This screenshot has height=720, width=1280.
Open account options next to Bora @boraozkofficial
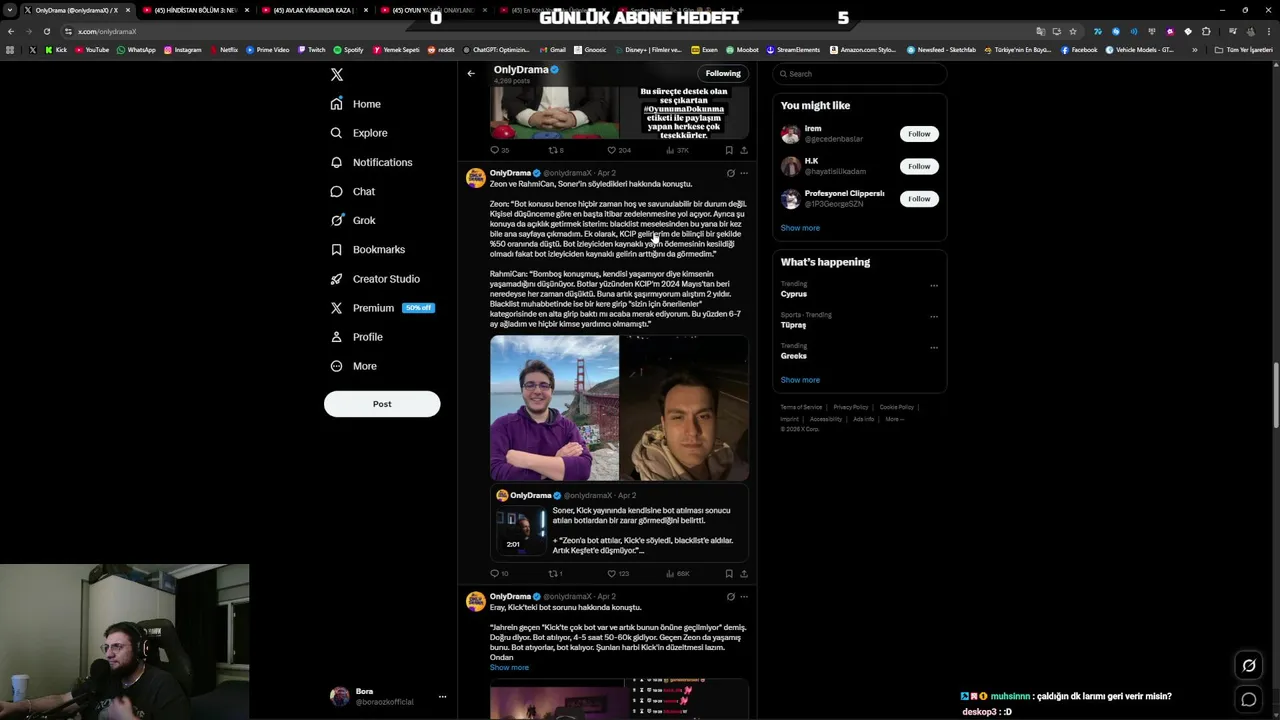point(442,697)
